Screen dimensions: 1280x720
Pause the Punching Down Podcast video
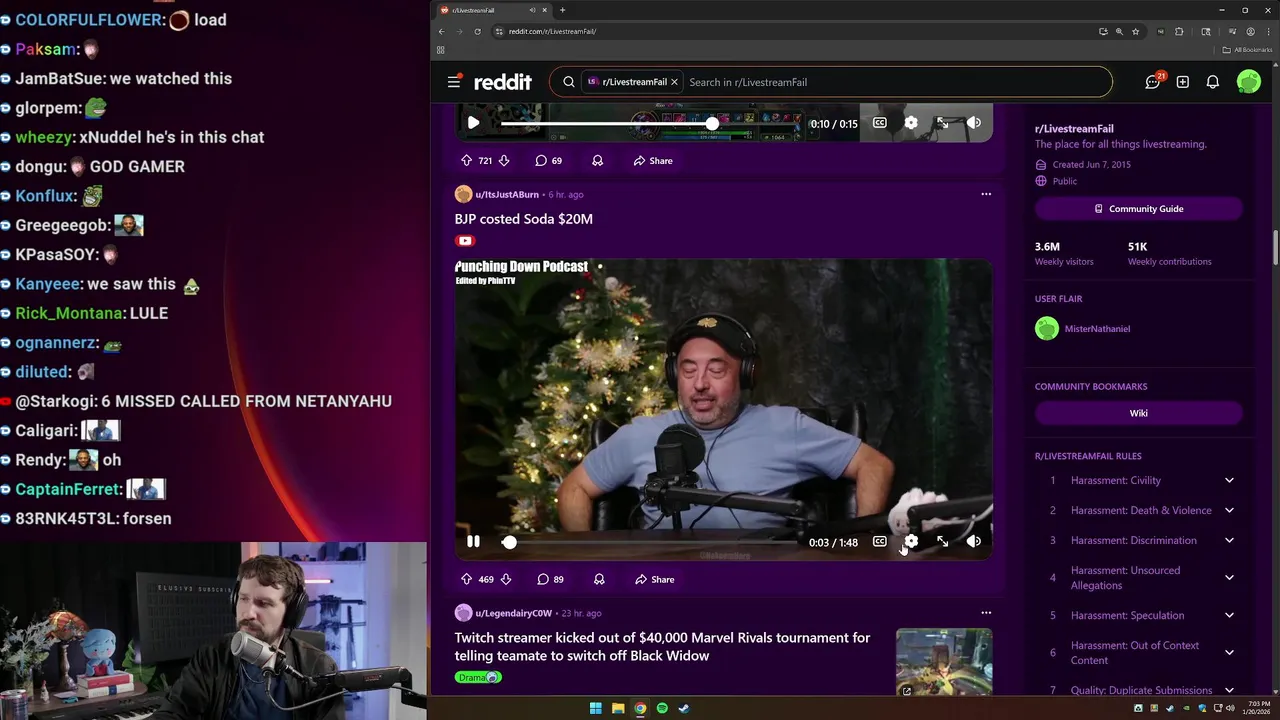pos(473,542)
